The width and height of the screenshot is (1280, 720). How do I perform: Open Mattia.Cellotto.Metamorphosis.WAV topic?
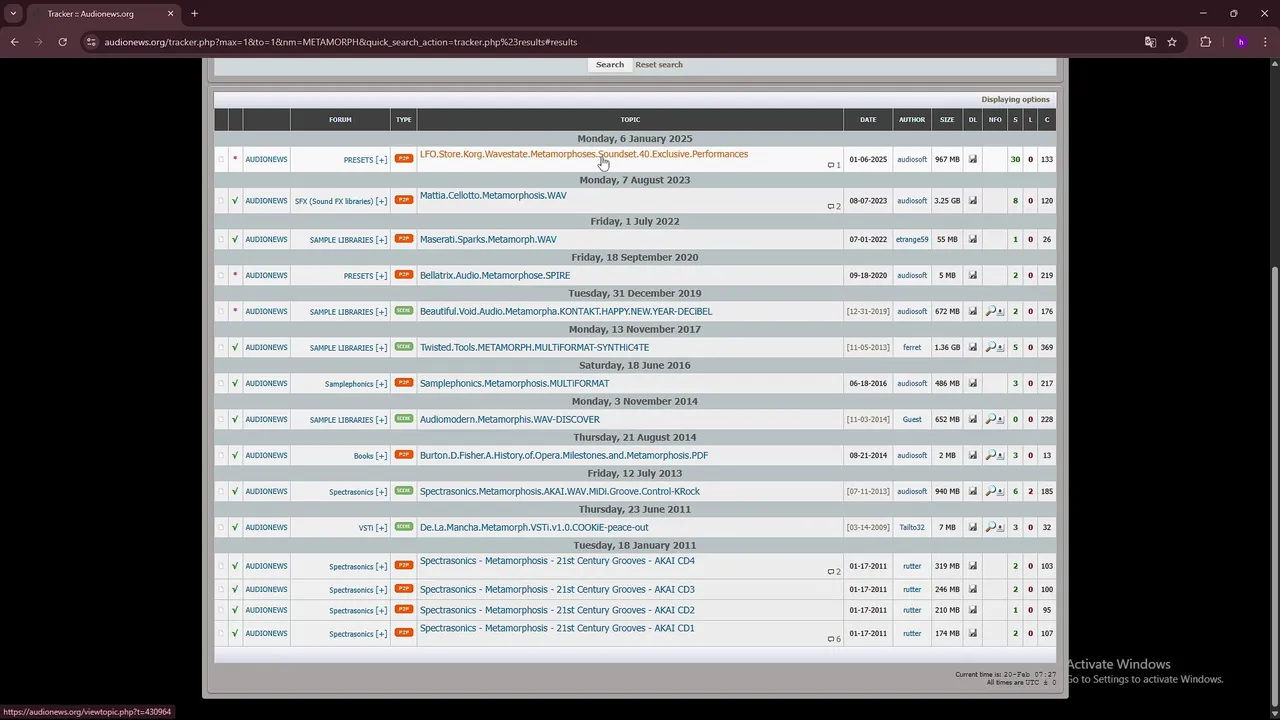[x=493, y=195]
